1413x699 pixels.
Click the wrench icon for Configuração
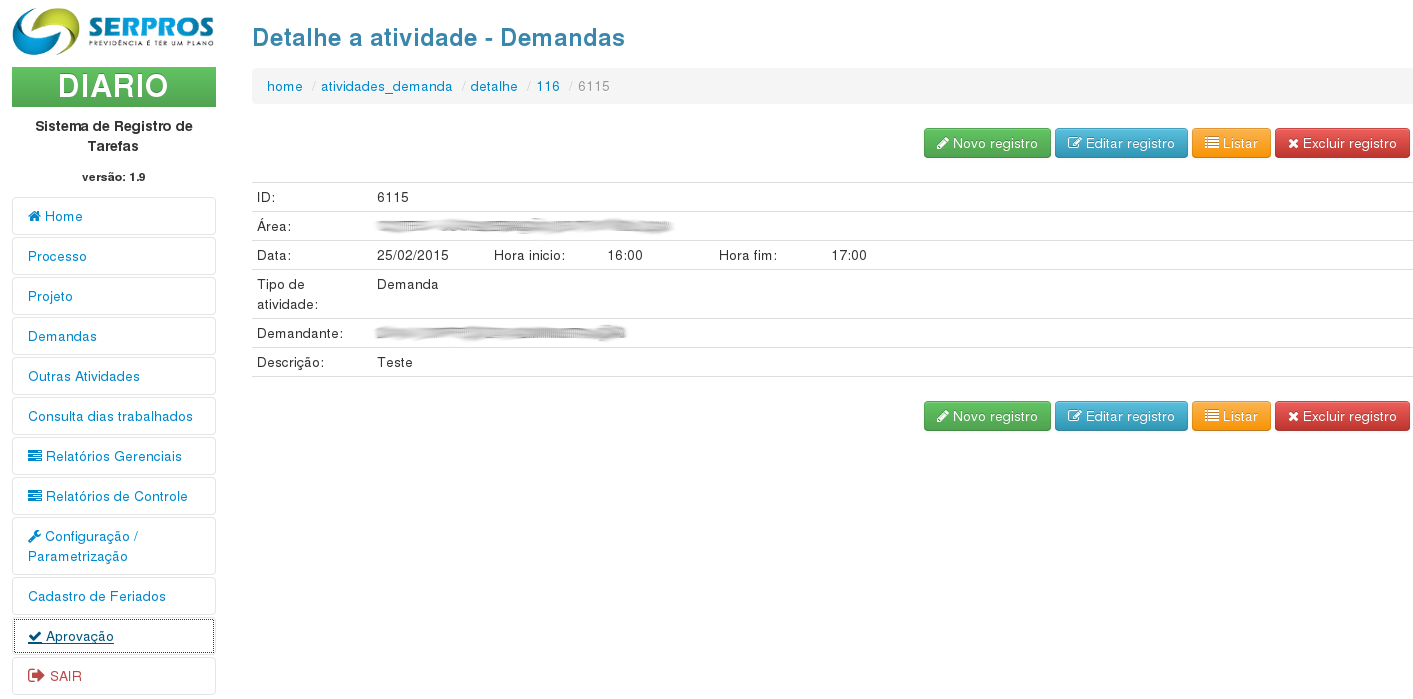point(35,536)
